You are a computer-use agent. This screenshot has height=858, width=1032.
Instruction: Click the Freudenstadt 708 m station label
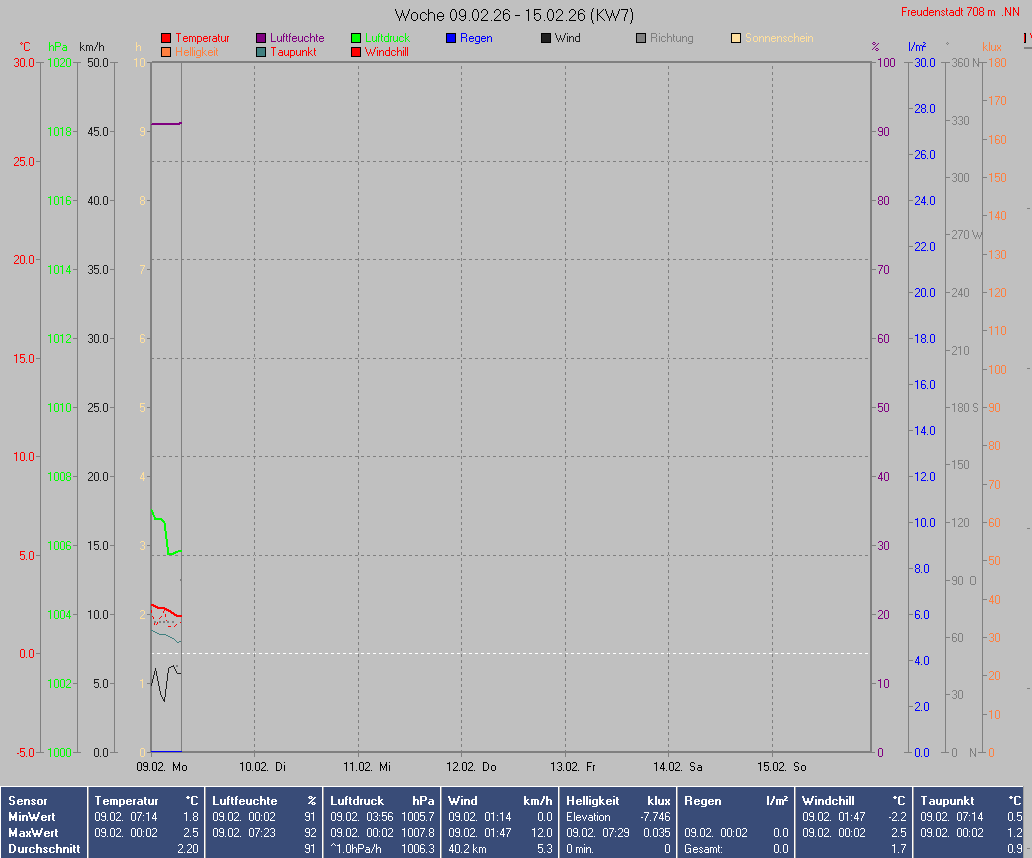coord(958,12)
